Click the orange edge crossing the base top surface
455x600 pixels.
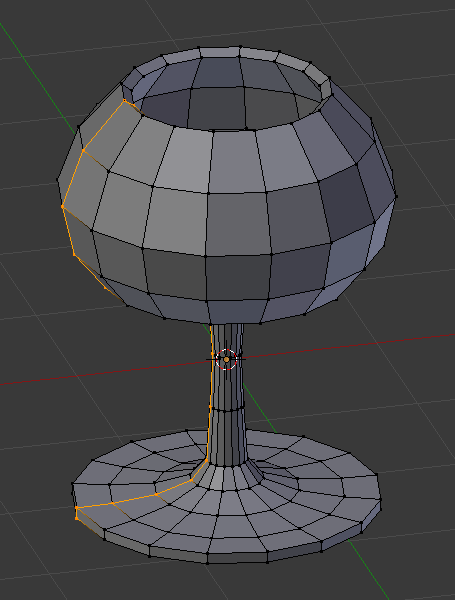(x=117, y=501)
